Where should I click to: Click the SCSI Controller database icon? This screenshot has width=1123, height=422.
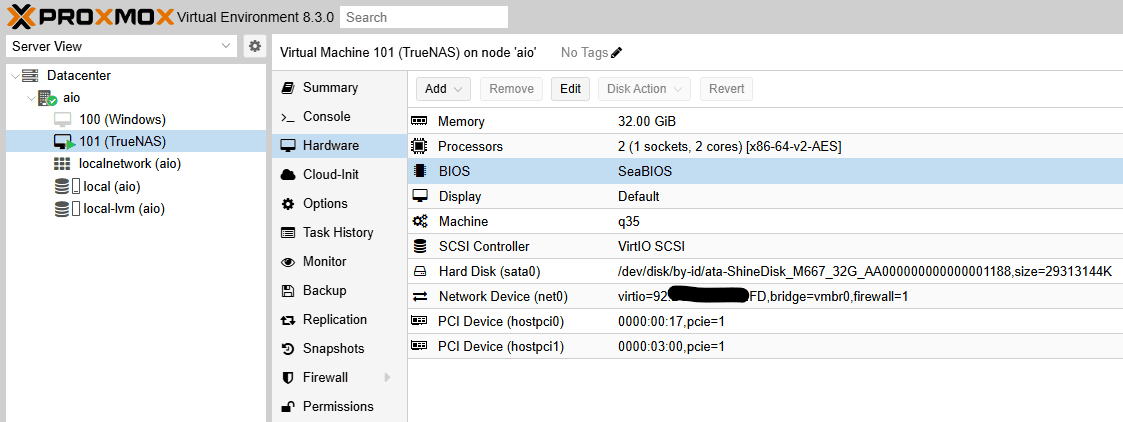pos(420,246)
